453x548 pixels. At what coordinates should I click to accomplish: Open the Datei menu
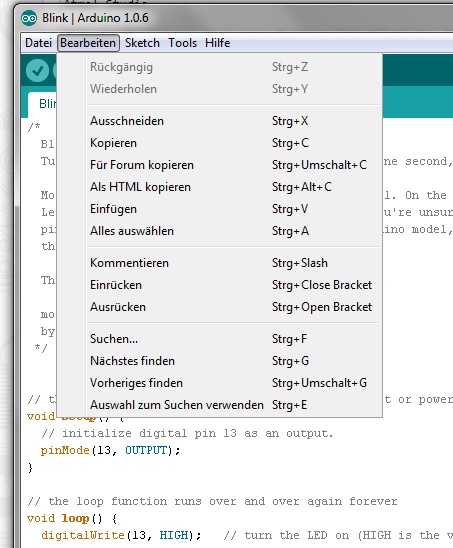click(38, 43)
